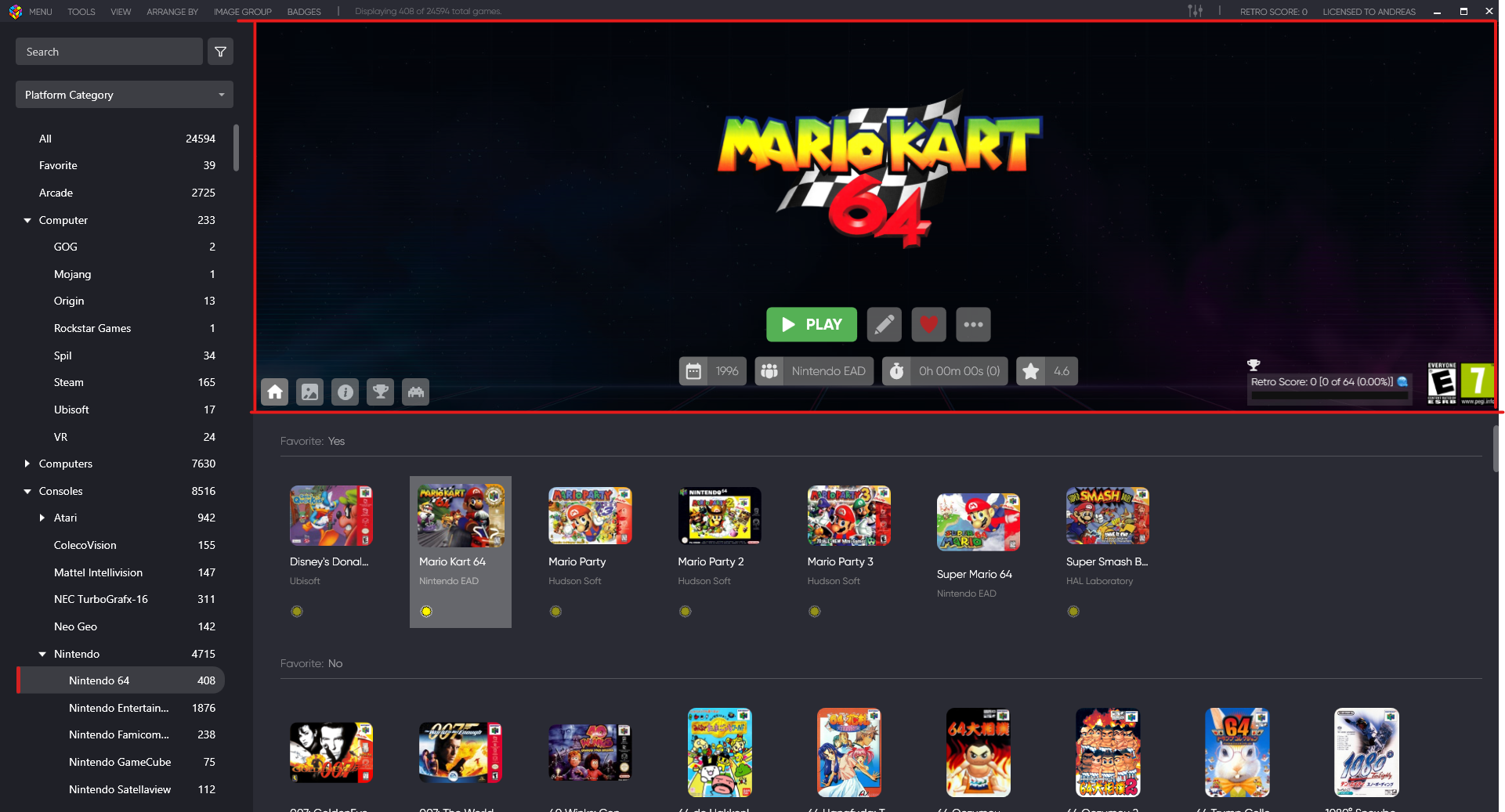
Task: Click yellow badge dot under Mario Kart 64
Action: [x=426, y=612]
